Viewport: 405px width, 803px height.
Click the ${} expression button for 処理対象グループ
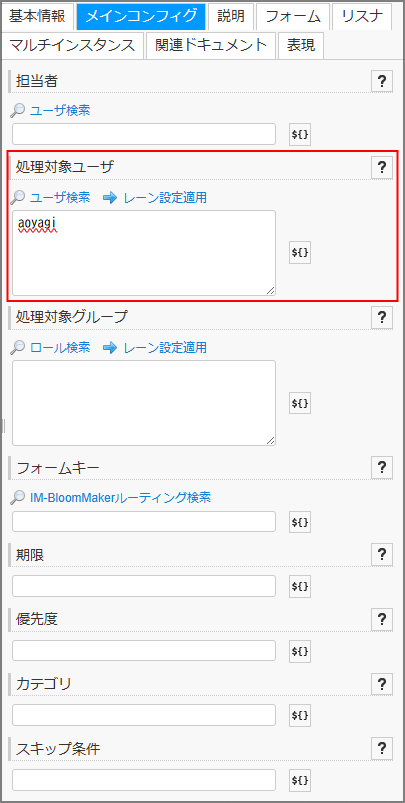300,403
